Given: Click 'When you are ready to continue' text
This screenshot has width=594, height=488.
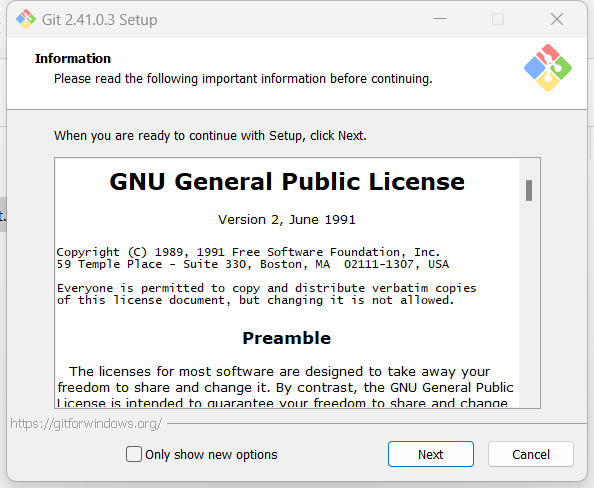Looking at the screenshot, I should (210, 136).
